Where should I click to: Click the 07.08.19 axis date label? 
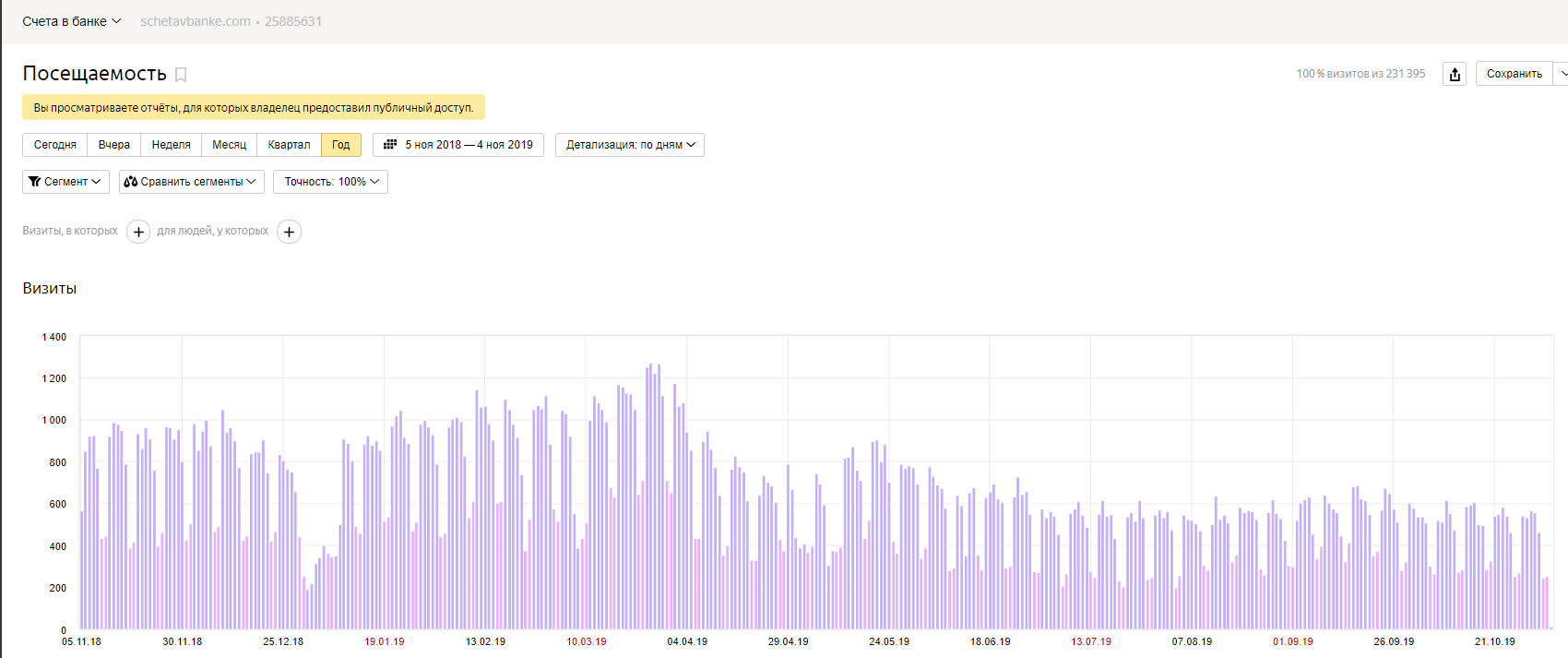[1193, 641]
